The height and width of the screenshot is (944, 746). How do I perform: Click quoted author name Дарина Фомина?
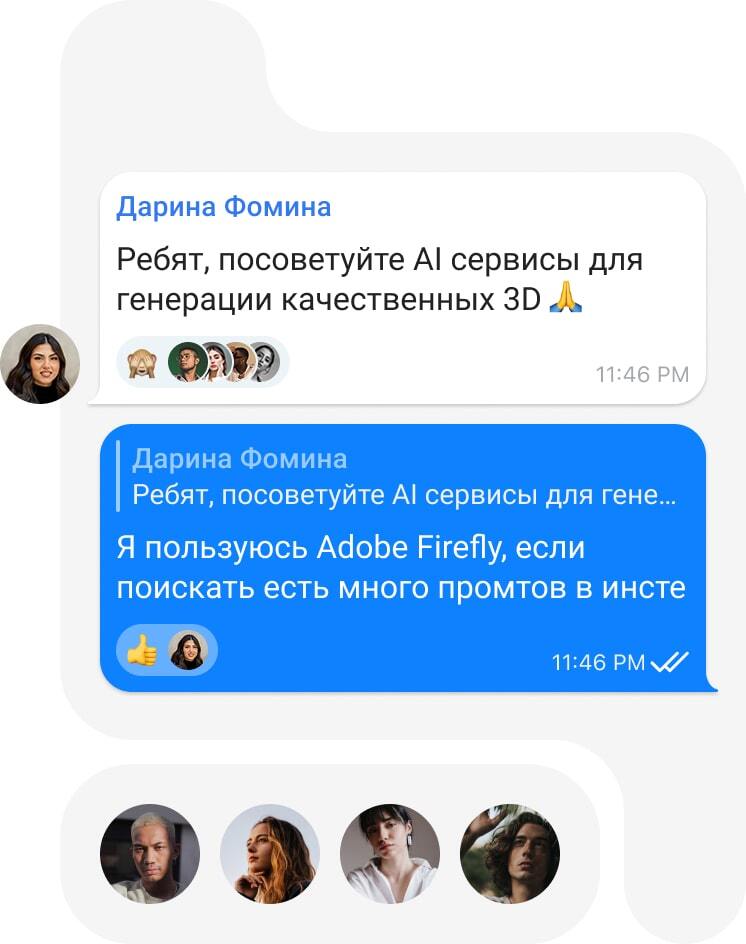tap(240, 459)
